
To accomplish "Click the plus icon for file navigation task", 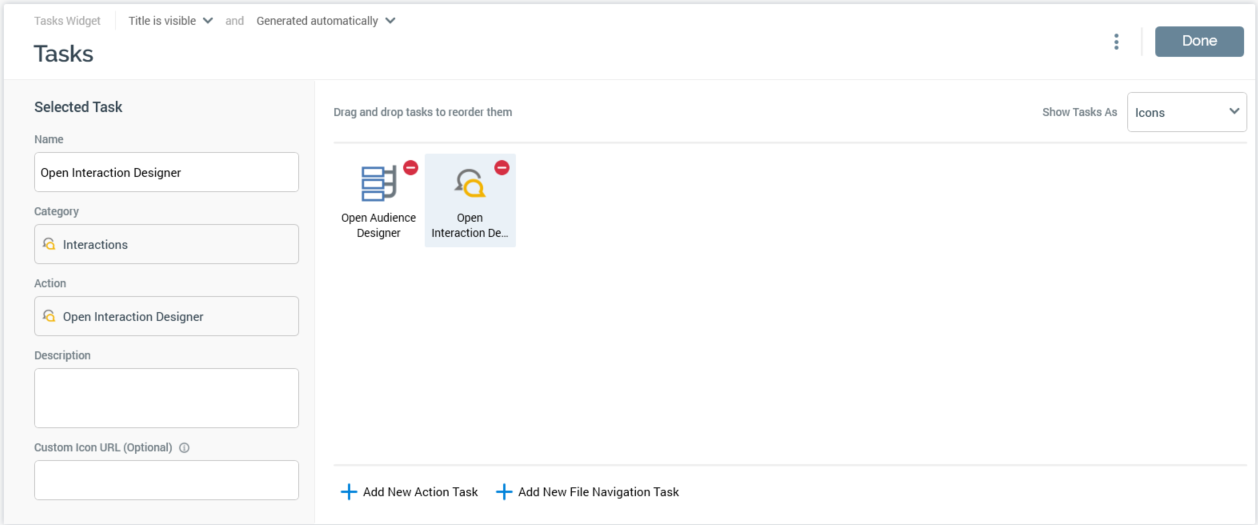I will pos(504,492).
